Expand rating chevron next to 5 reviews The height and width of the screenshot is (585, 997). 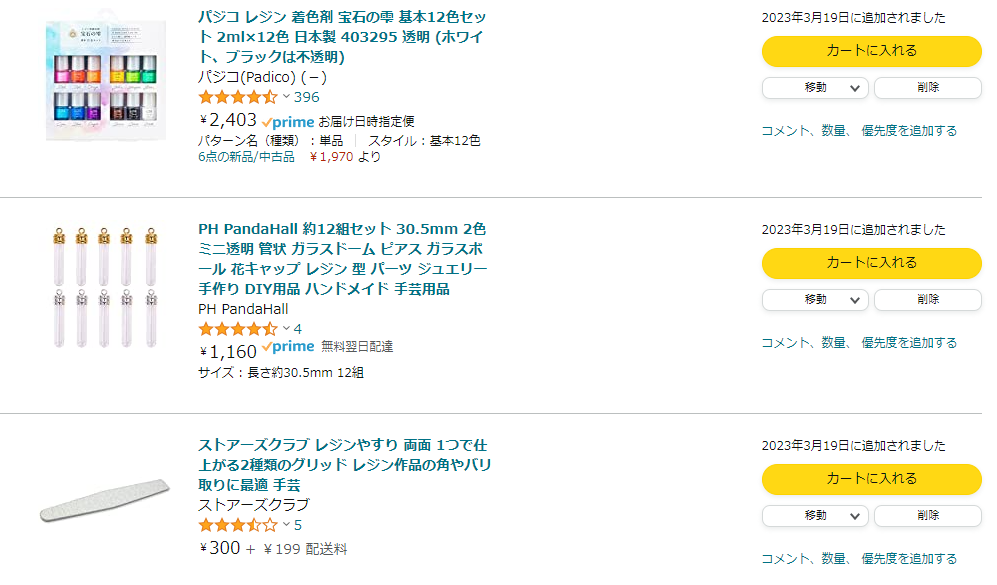[286, 525]
